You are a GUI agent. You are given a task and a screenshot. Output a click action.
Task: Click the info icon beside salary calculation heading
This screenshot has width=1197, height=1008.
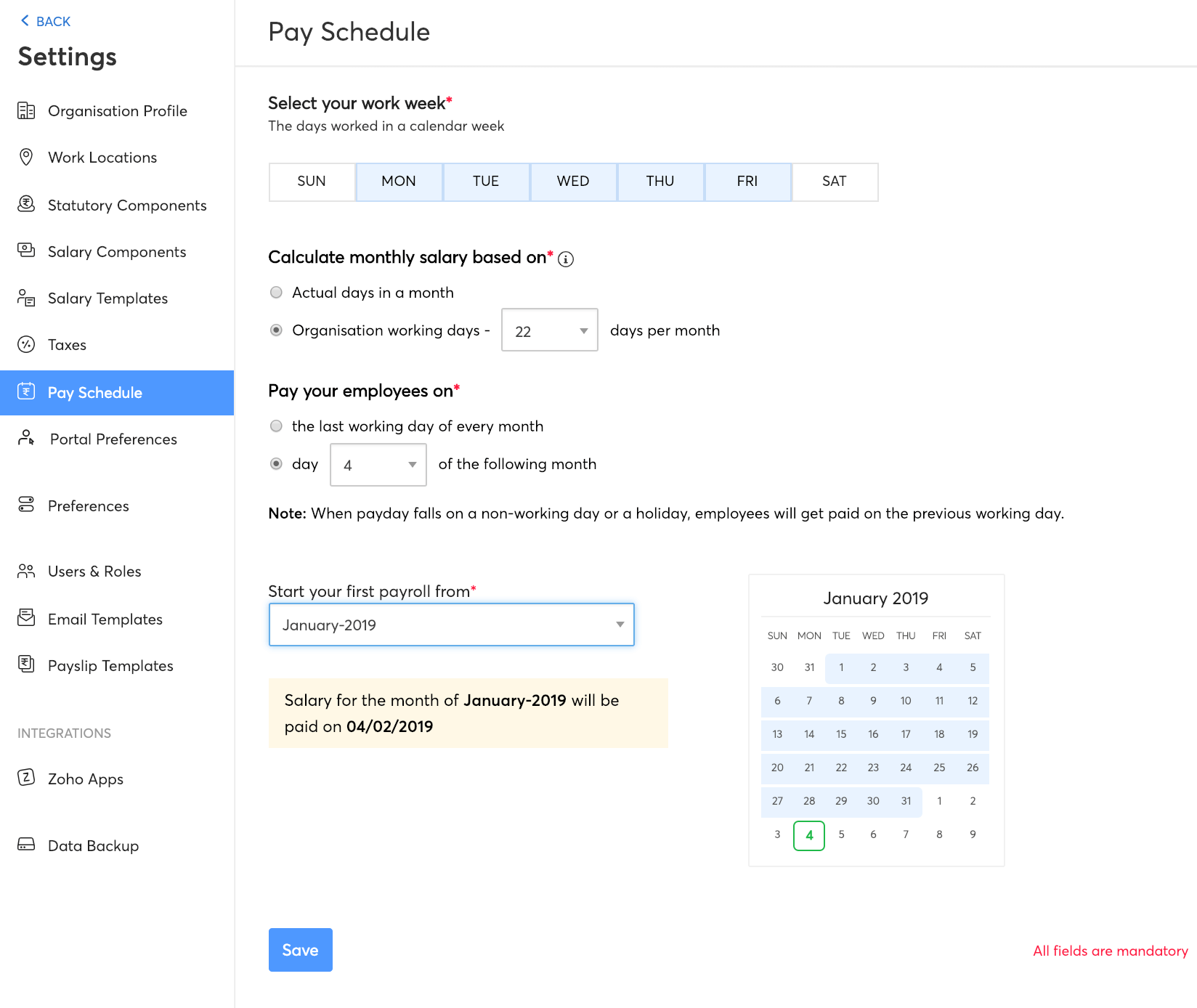pyautogui.click(x=566, y=259)
